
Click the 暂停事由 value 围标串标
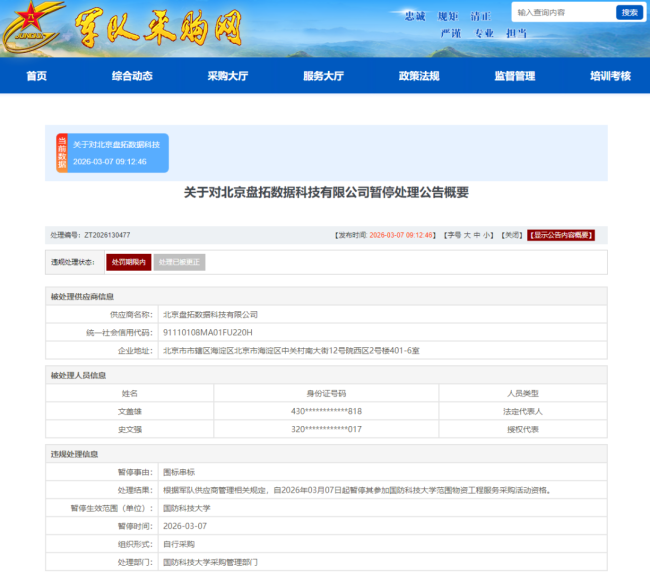click(x=179, y=472)
